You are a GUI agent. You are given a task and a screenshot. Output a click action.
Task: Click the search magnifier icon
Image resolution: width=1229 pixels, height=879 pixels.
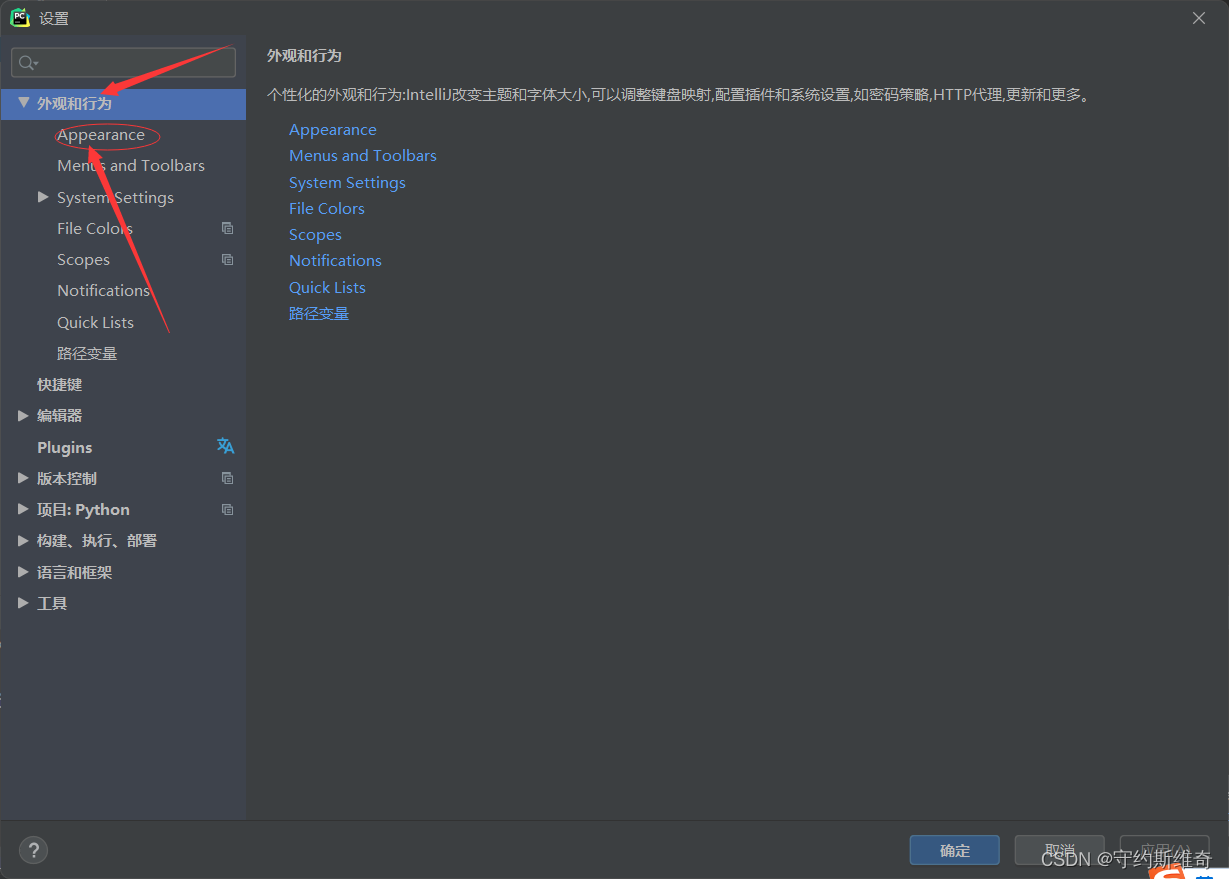pyautogui.click(x=27, y=63)
